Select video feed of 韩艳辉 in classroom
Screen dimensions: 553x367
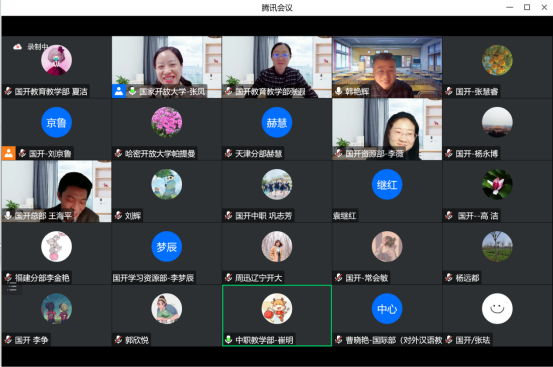387,67
